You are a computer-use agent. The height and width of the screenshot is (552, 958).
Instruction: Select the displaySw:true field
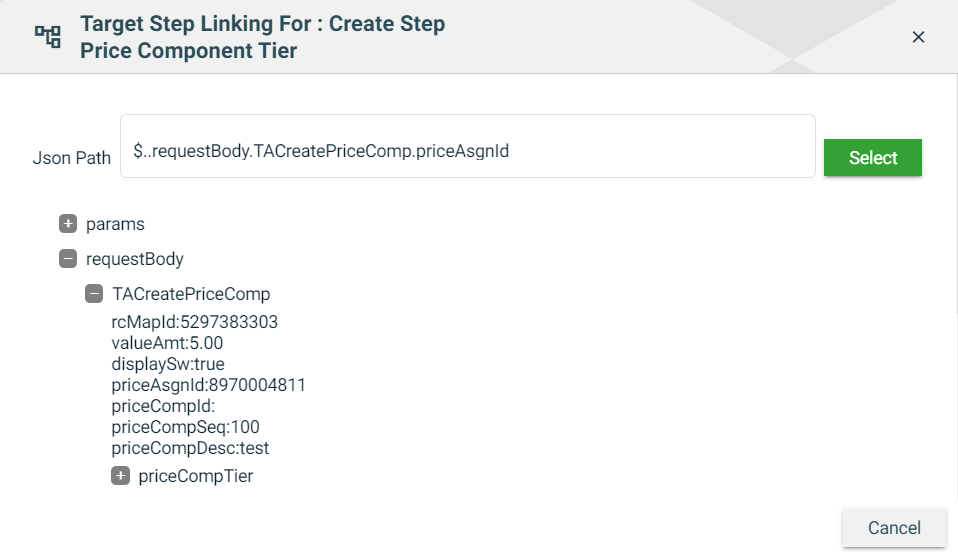pyautogui.click(x=166, y=364)
